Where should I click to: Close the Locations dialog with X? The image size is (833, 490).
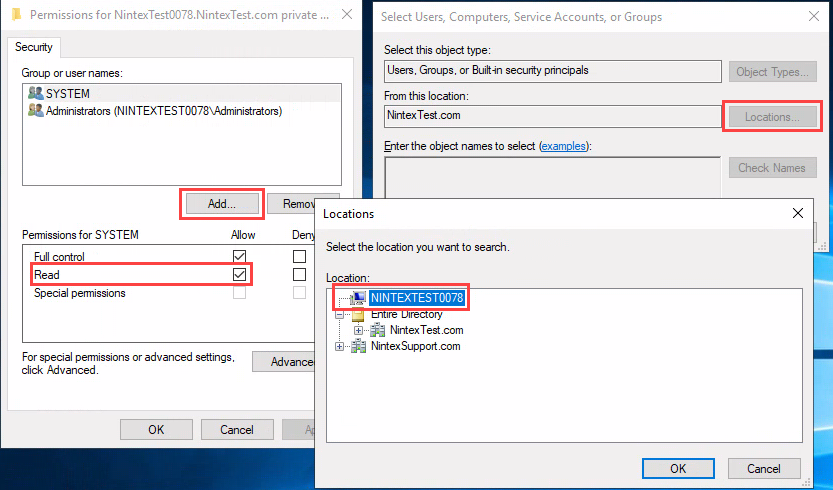coord(798,213)
